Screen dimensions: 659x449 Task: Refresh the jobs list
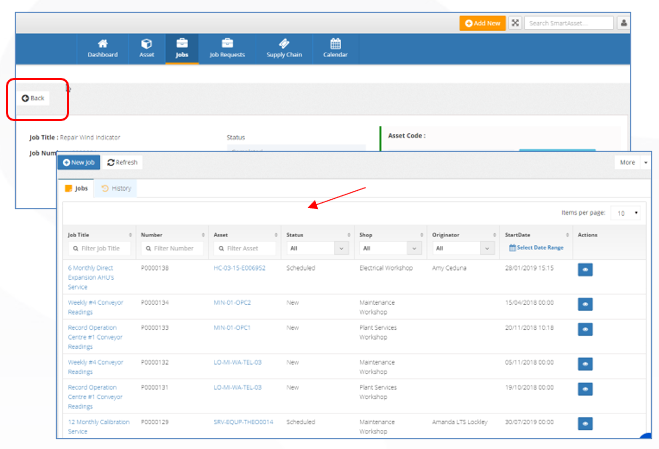[122, 162]
